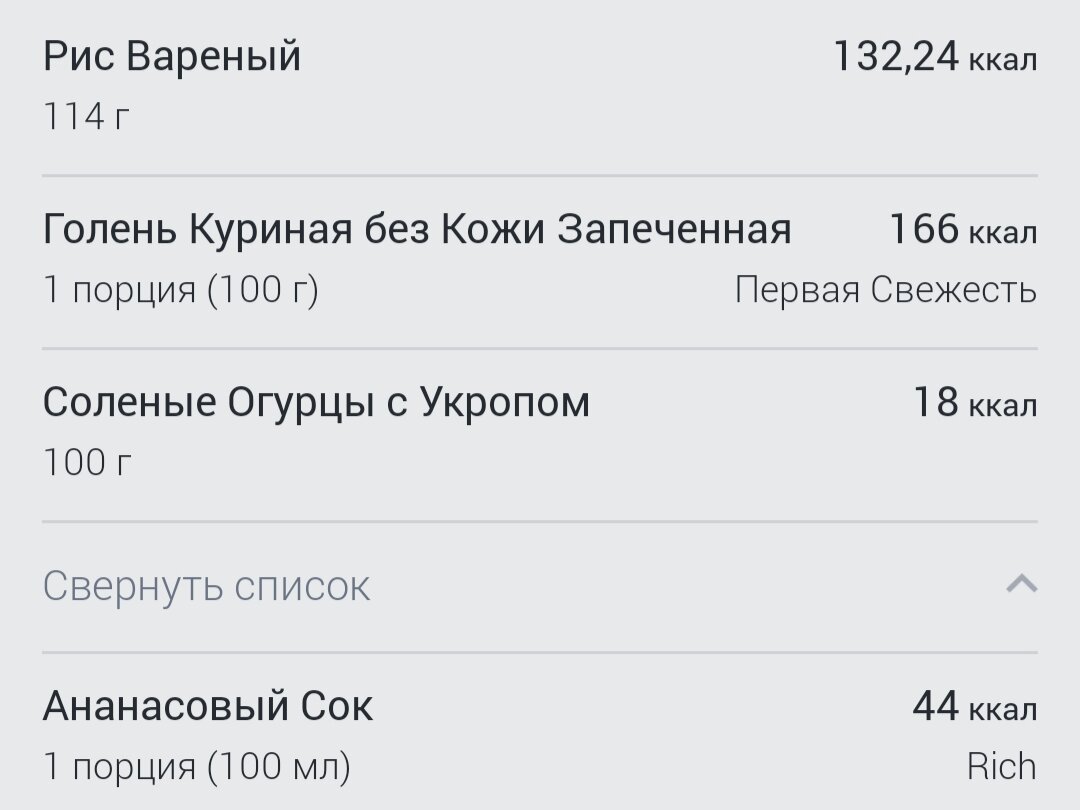The width and height of the screenshot is (1080, 810).
Task: Click the brand label 'Первая Свежесть'
Action: (x=886, y=289)
